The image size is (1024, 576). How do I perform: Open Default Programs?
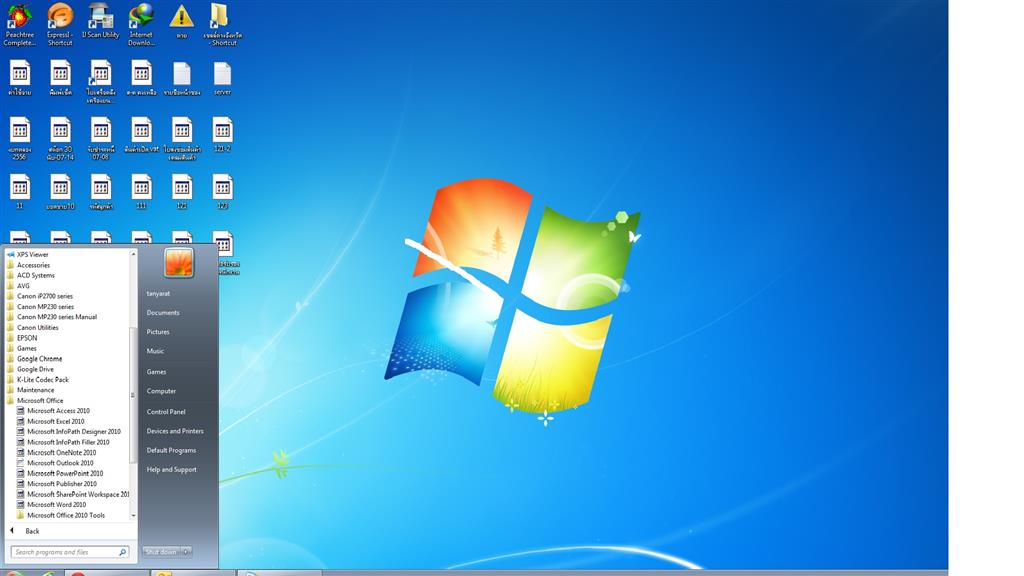coord(171,451)
